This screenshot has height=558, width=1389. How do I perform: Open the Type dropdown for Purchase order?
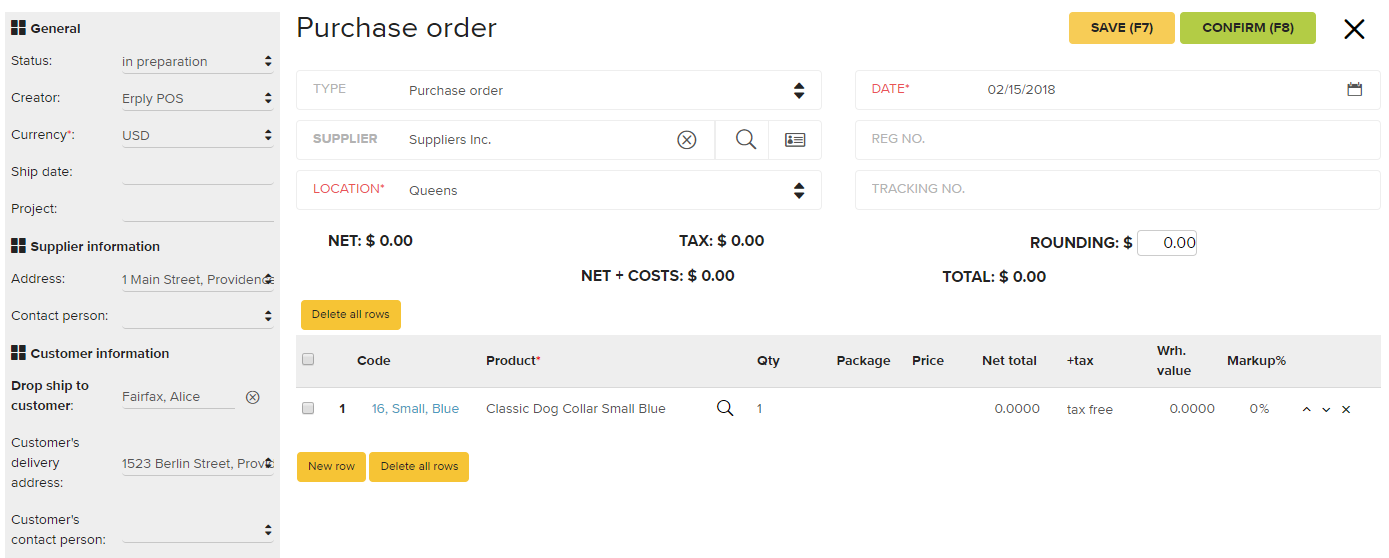pos(559,90)
